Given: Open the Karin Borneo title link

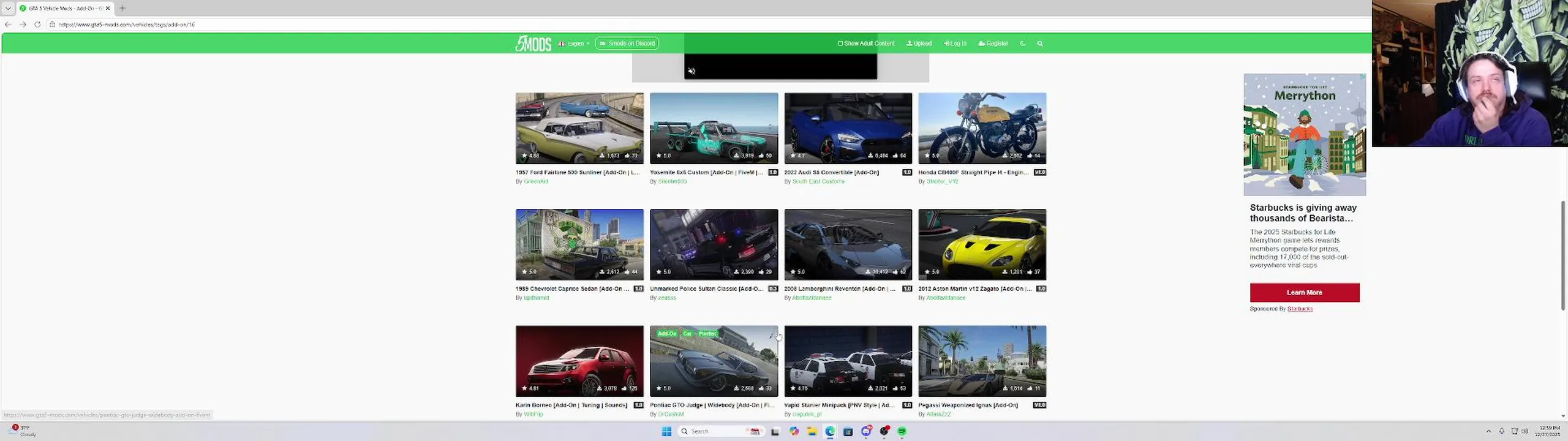Looking at the screenshot, I should (x=571, y=405).
